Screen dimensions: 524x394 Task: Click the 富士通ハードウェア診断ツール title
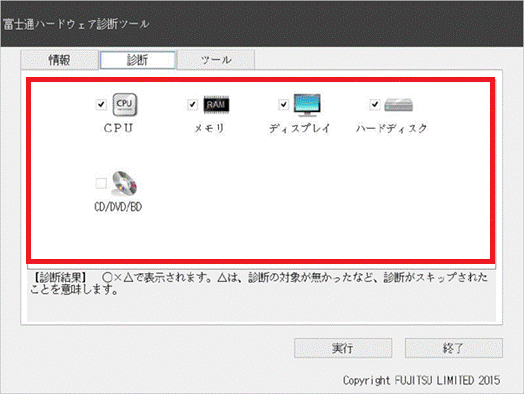(x=76, y=24)
